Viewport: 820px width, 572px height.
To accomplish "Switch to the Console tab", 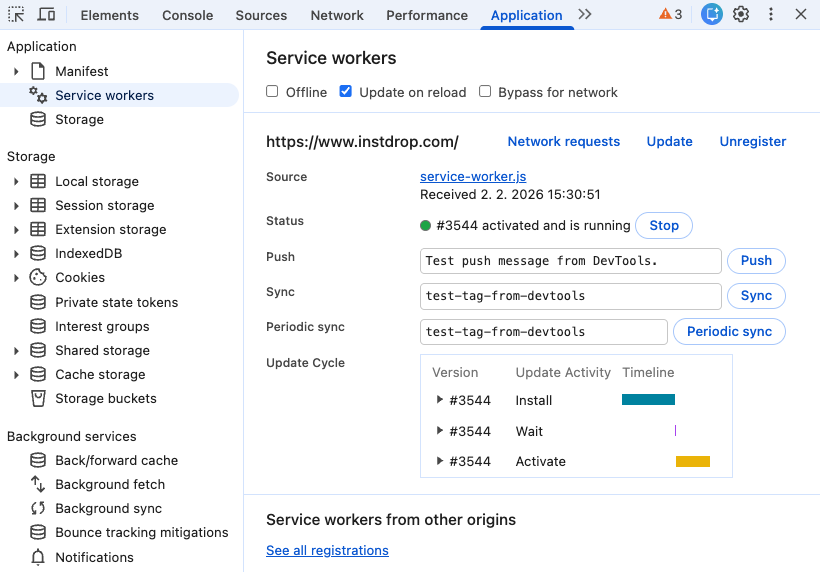I will [x=188, y=15].
